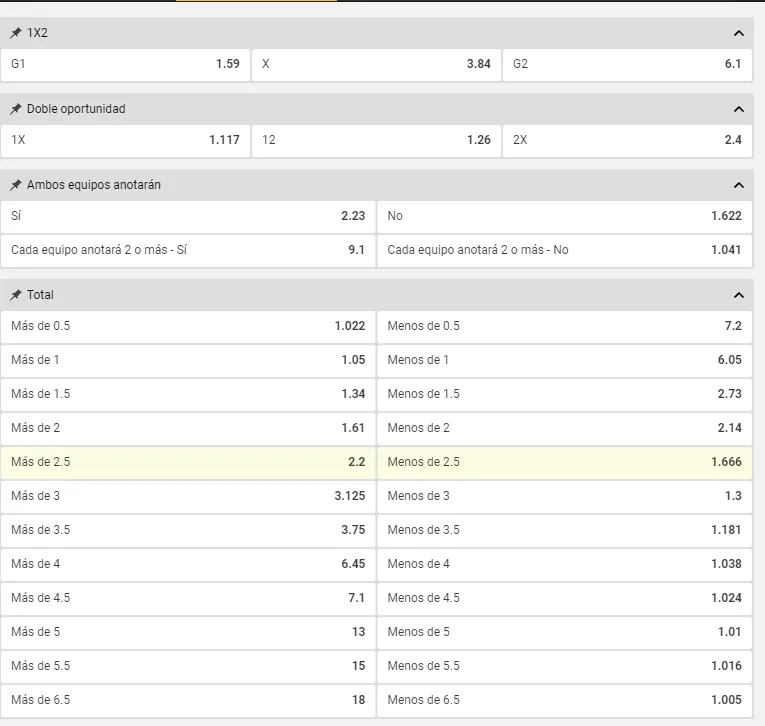Choose double chance 1X at 1.117
The height and width of the screenshot is (726, 765).
coord(125,140)
